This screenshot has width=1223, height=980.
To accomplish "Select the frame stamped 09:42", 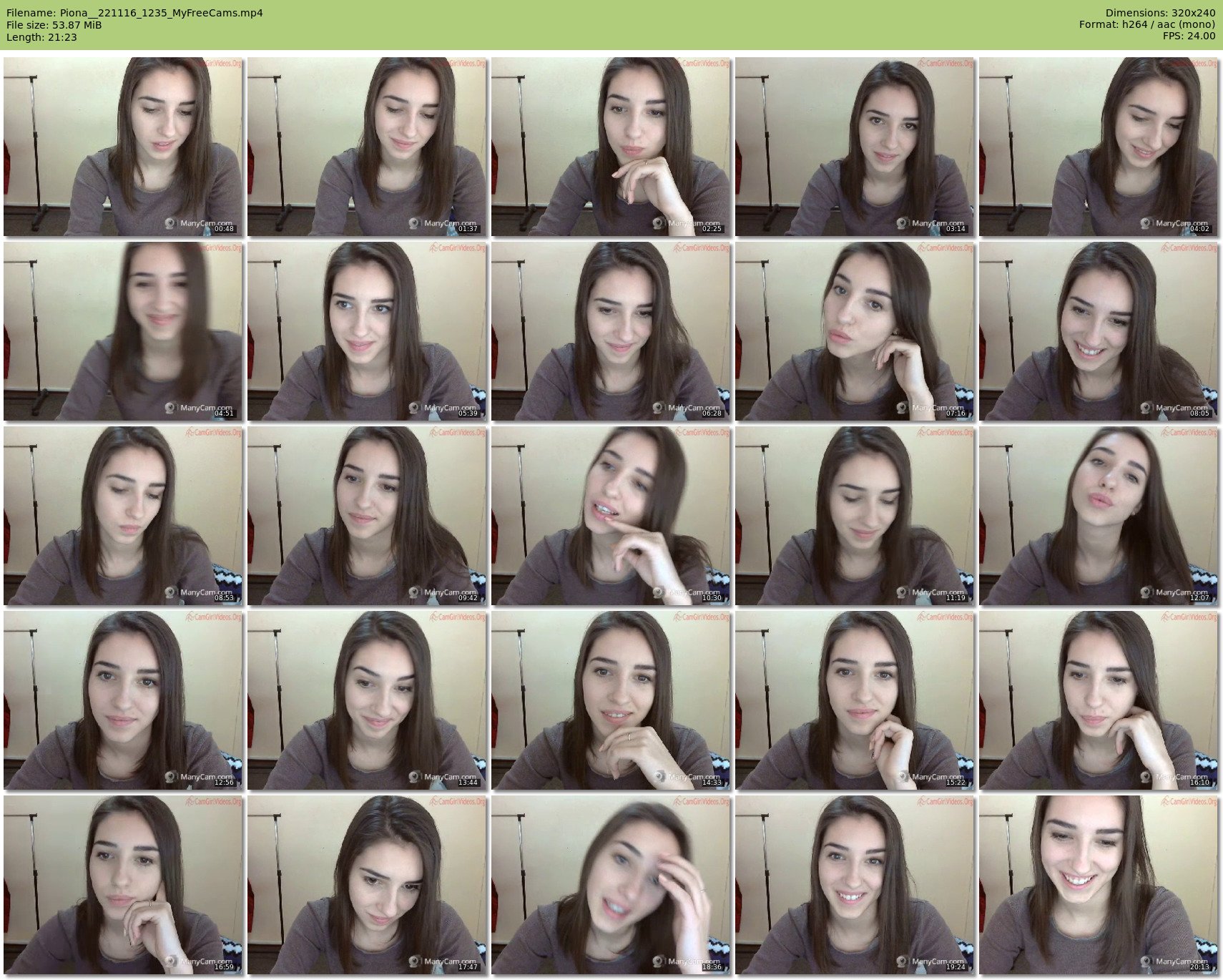I will pos(367,516).
